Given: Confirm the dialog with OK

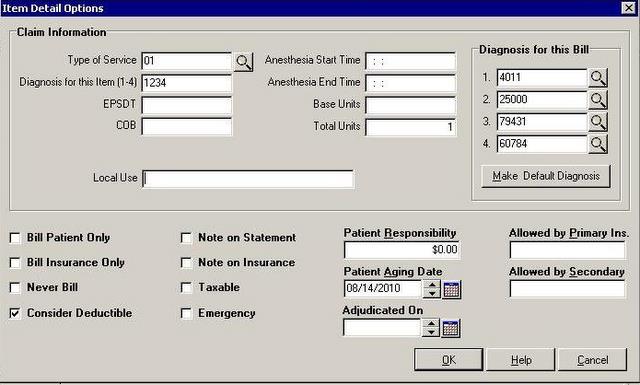Looking at the screenshot, I should point(449,360).
